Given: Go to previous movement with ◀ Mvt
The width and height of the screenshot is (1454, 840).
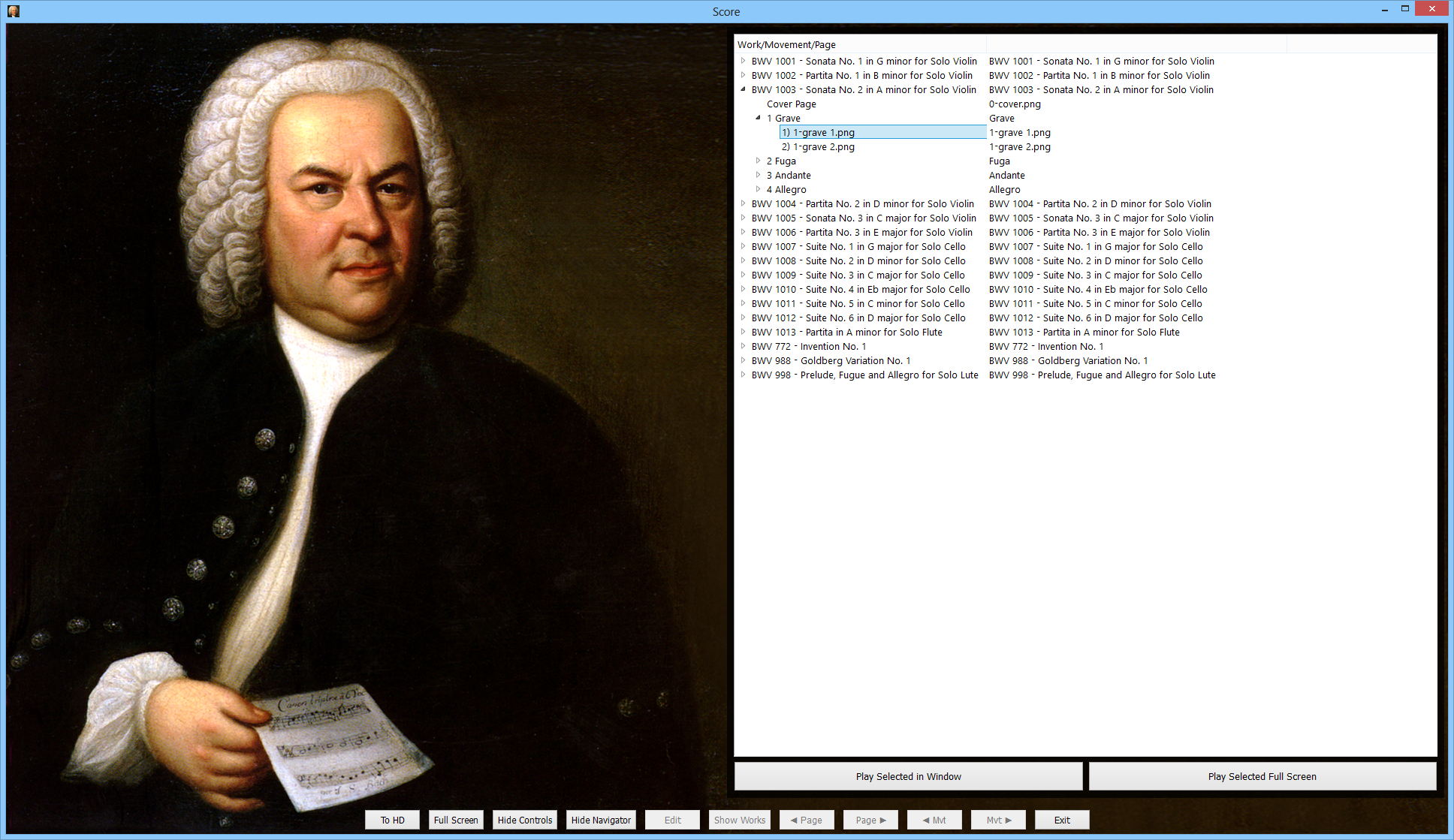Looking at the screenshot, I should pyautogui.click(x=934, y=820).
